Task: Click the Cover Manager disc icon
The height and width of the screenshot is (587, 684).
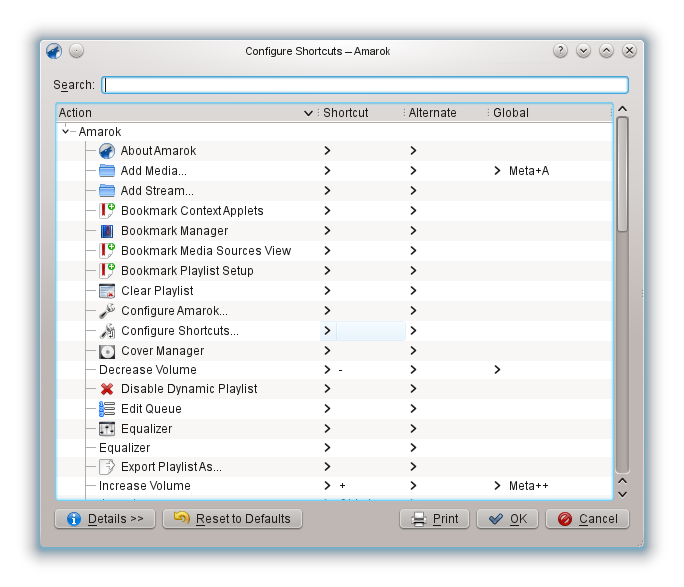Action: [107, 351]
